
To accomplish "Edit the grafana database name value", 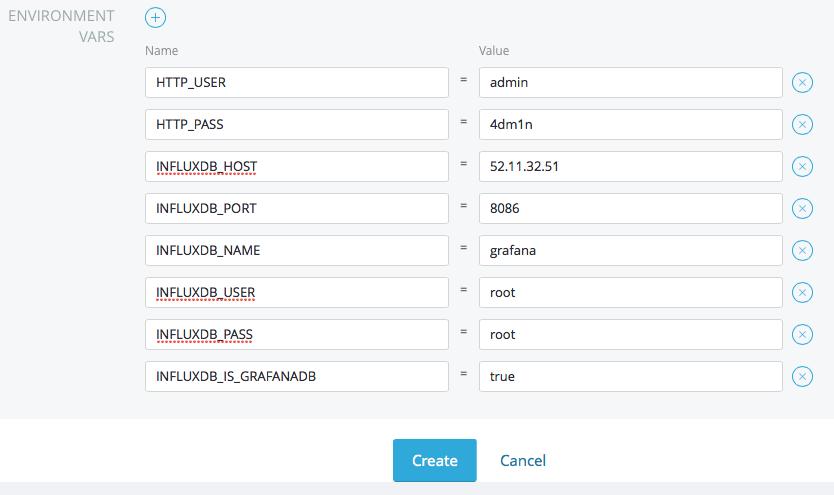I will point(630,250).
